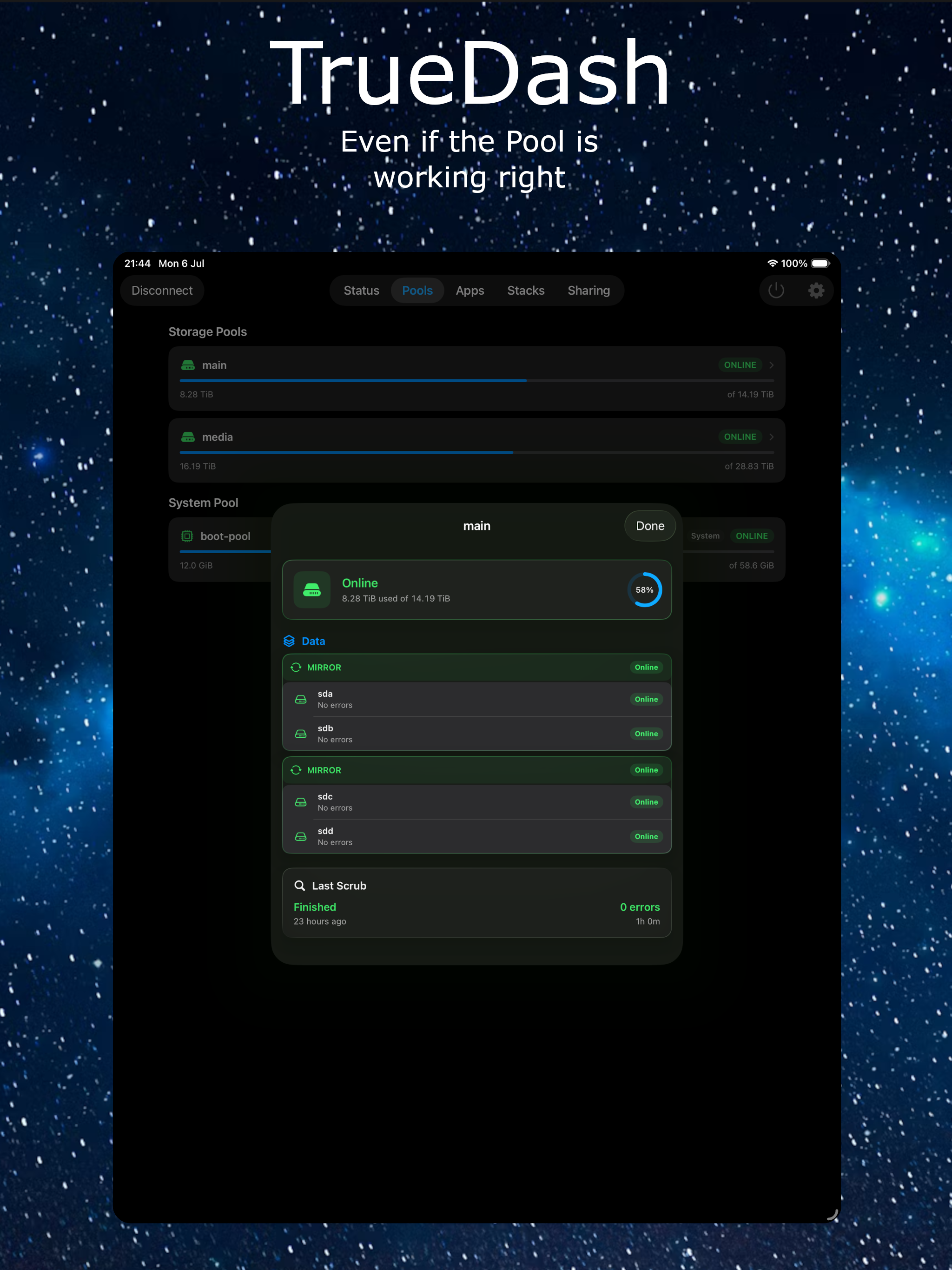Click the "21:44" clock in status bar
Image resolution: width=952 pixels, height=1270 pixels.
(137, 264)
